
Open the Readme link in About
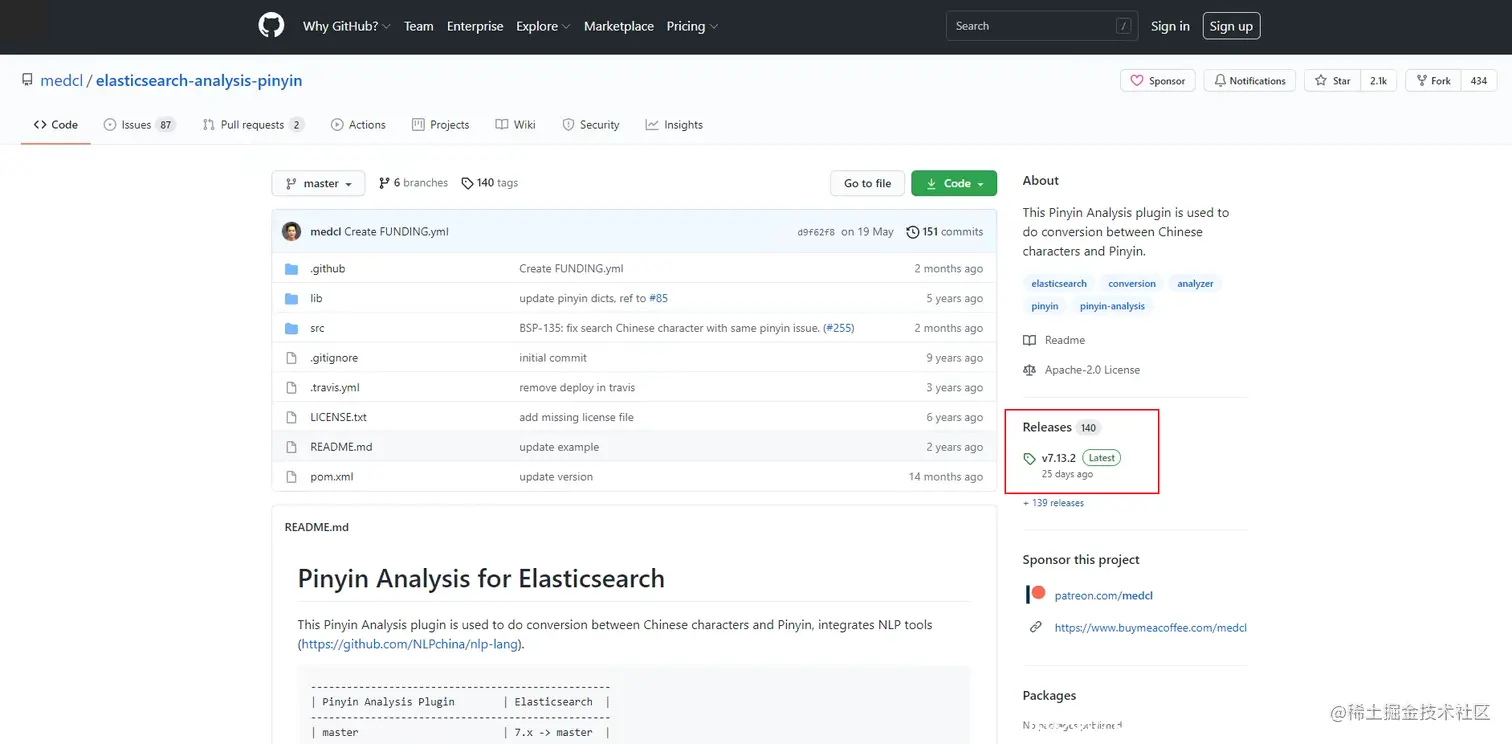coord(1054,340)
